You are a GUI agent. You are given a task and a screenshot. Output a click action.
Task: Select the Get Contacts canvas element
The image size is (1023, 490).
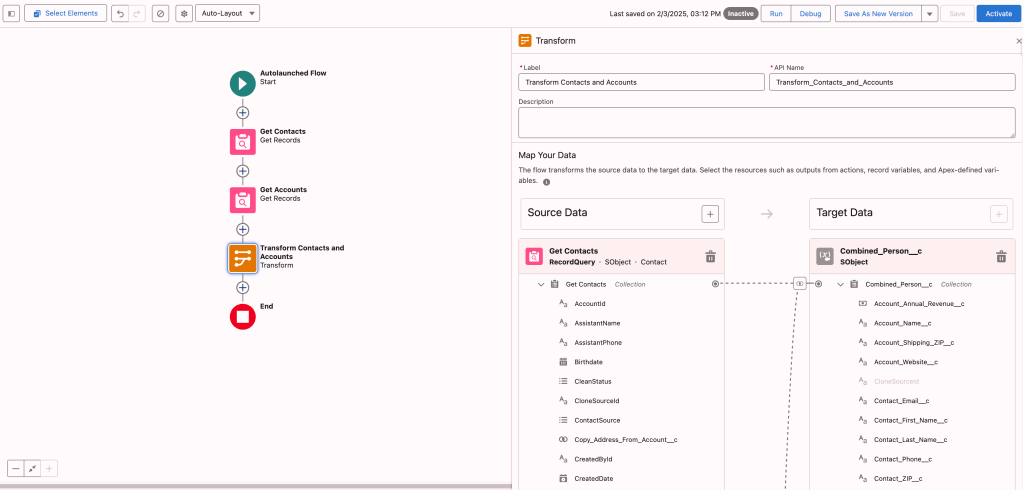tap(243, 142)
